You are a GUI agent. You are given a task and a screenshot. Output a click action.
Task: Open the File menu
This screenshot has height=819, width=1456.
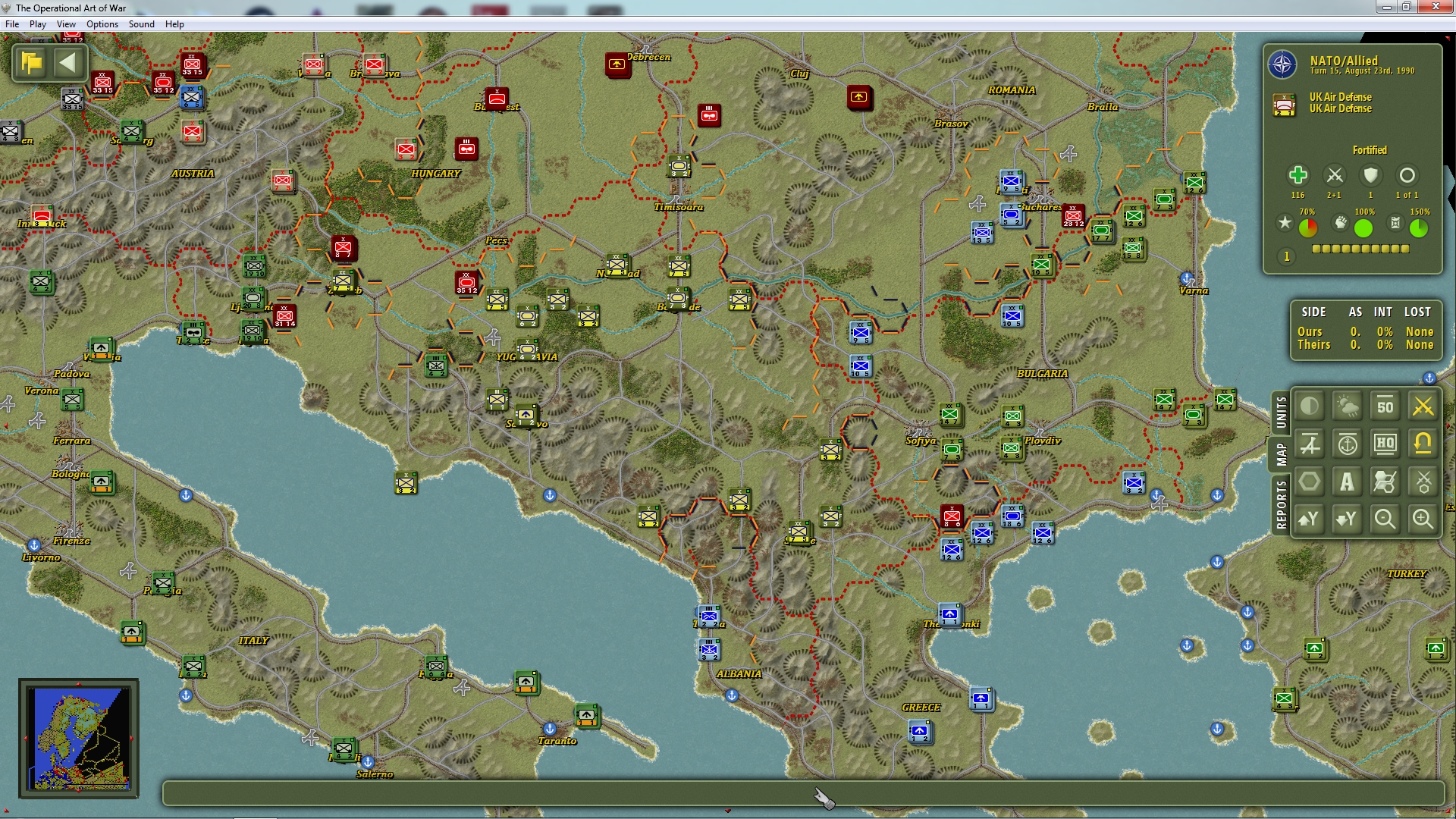12,24
